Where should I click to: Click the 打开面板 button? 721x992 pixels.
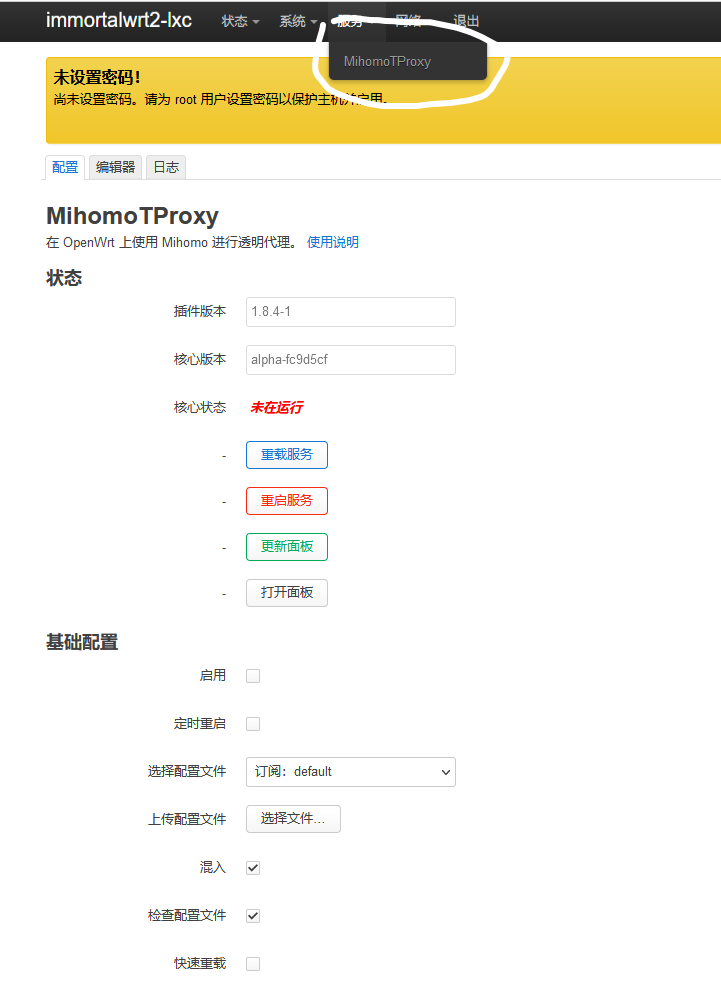pos(287,593)
